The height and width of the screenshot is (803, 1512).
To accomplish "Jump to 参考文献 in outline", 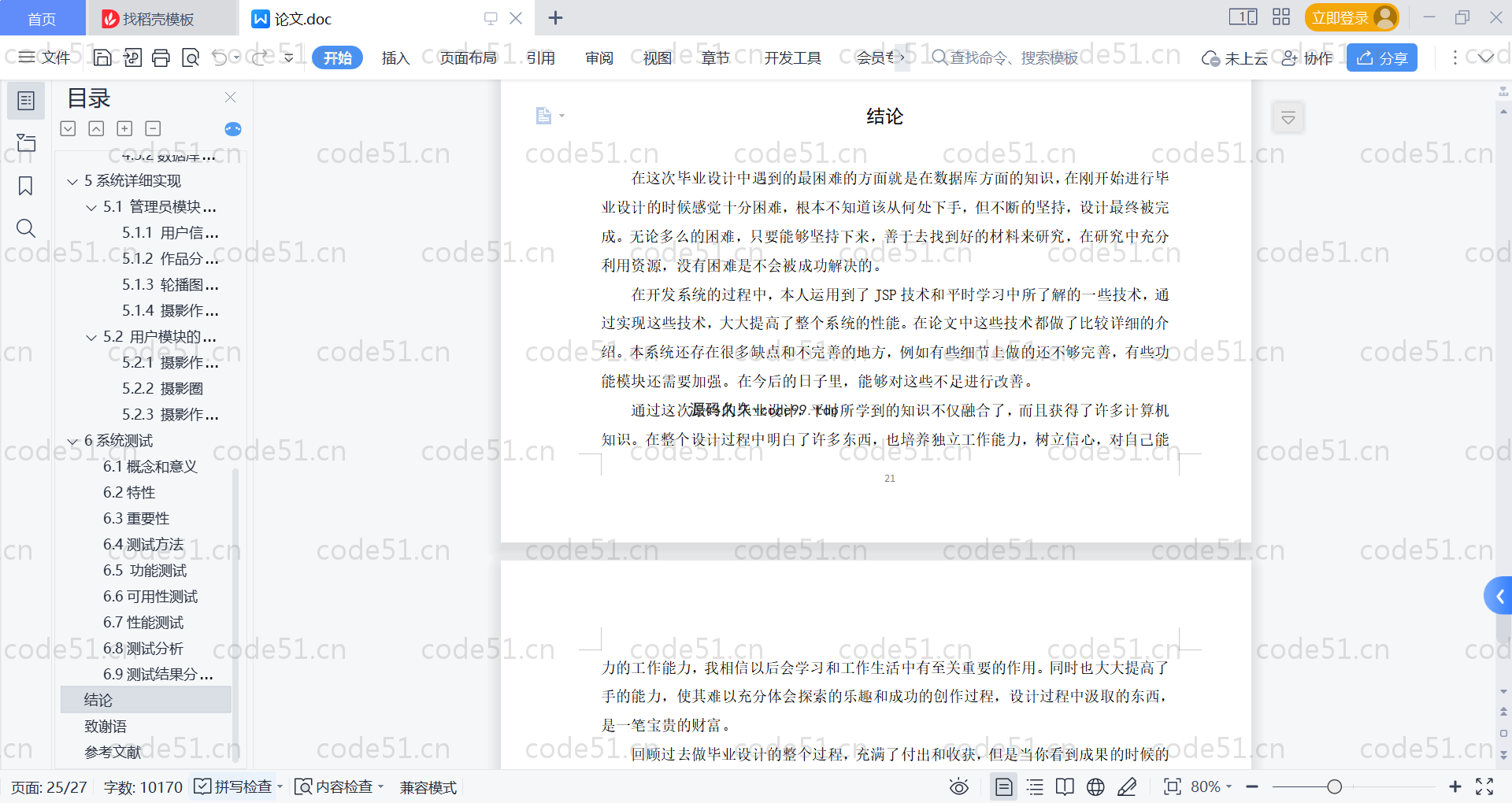I will (x=113, y=752).
